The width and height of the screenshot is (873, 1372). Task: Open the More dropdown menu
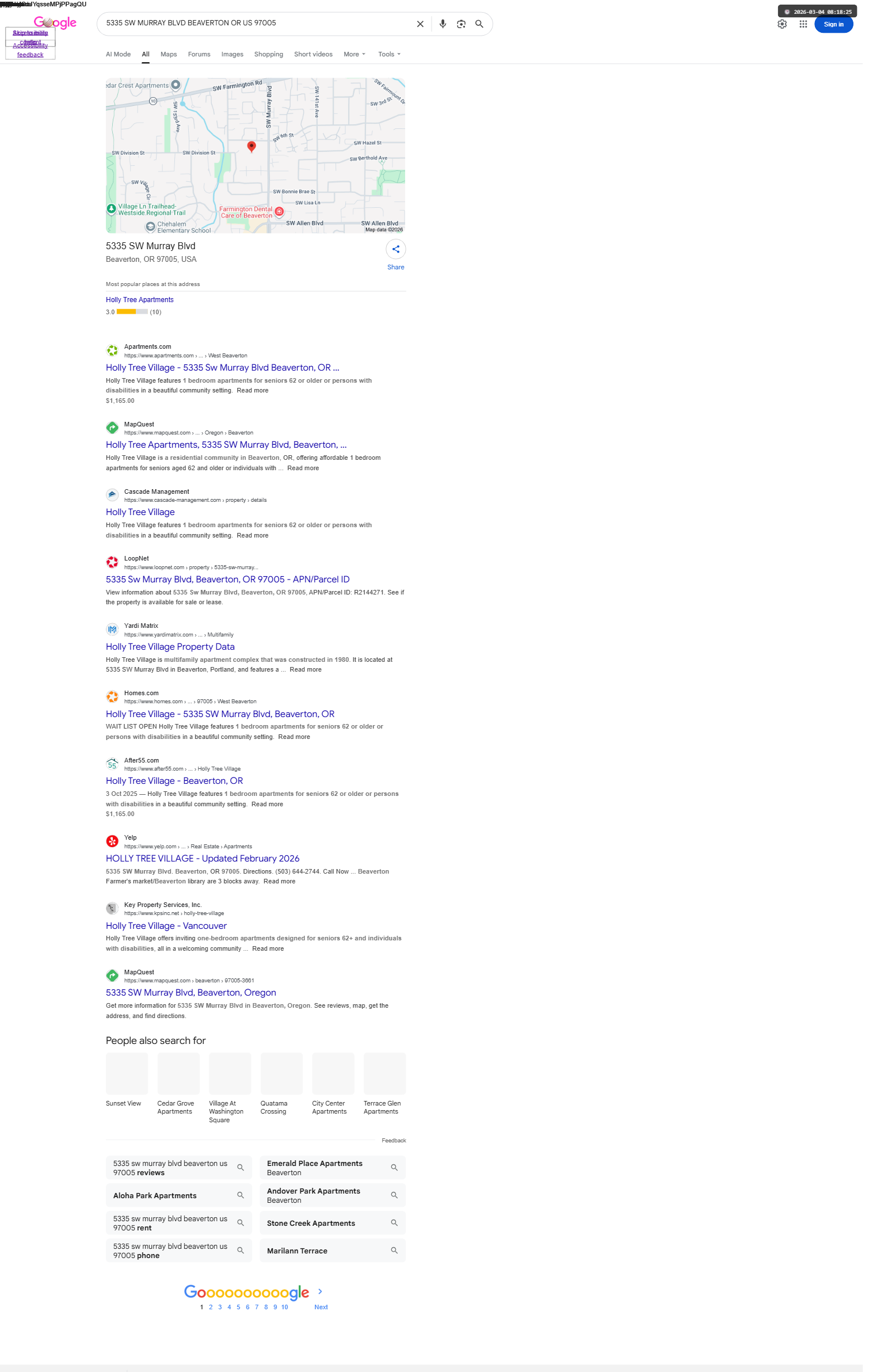click(x=354, y=54)
